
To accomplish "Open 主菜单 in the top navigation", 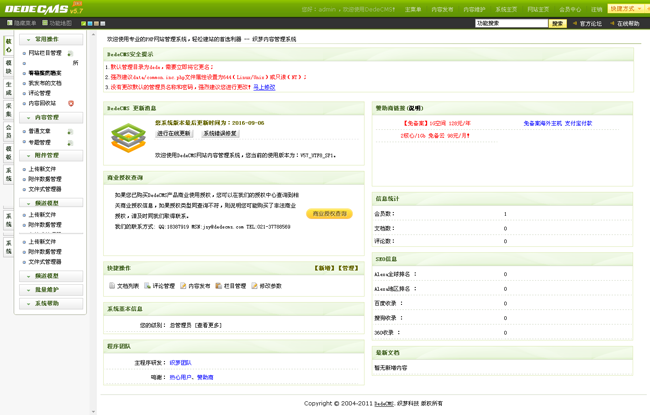I will [x=413, y=9].
